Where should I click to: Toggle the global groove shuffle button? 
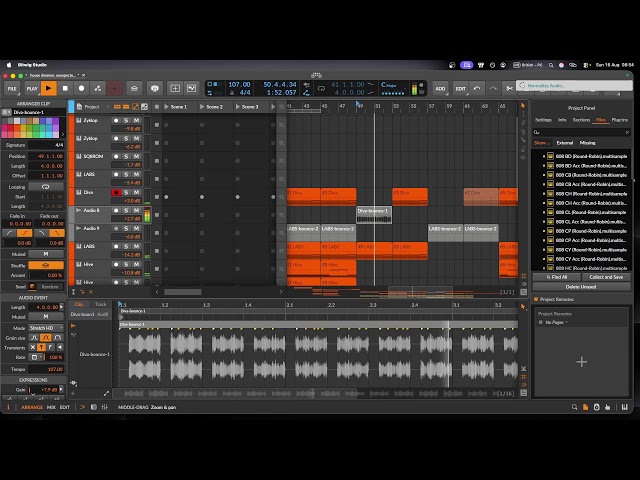click(134, 88)
